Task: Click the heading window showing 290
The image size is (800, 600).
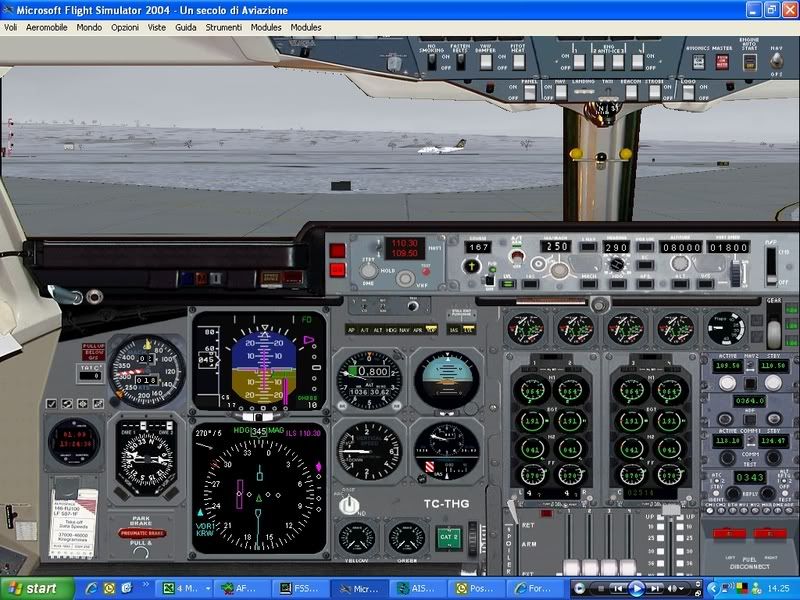Action: pyautogui.click(x=616, y=247)
